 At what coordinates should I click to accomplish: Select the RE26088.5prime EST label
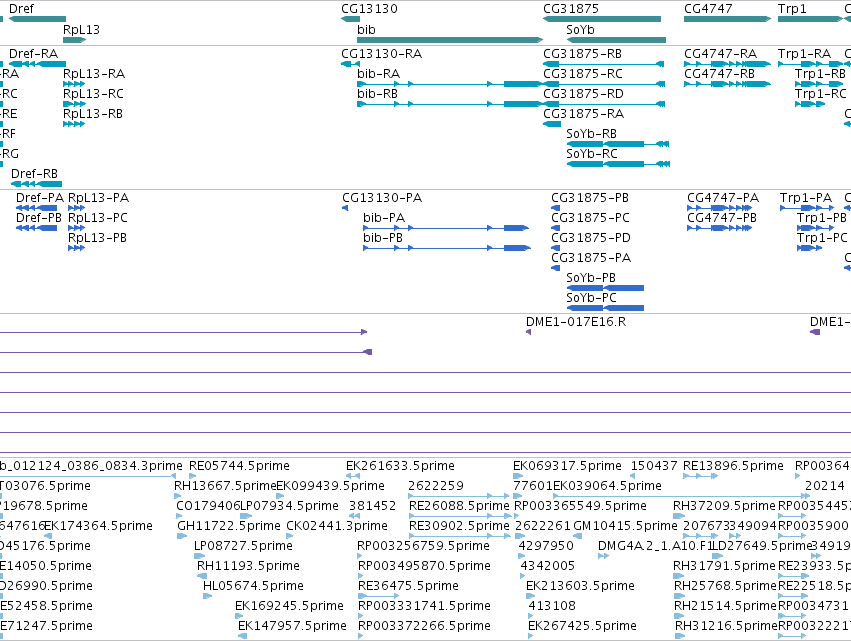click(459, 505)
